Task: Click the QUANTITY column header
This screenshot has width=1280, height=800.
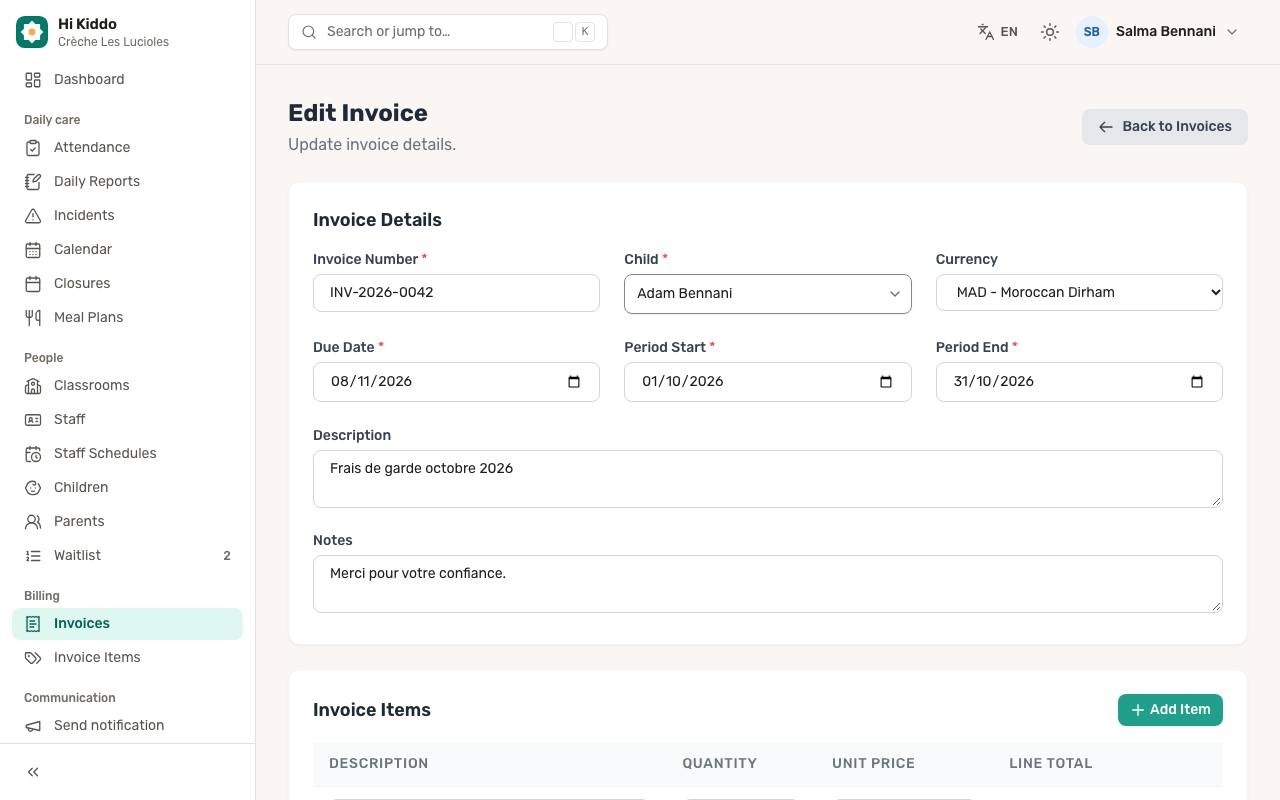Action: 719,763
